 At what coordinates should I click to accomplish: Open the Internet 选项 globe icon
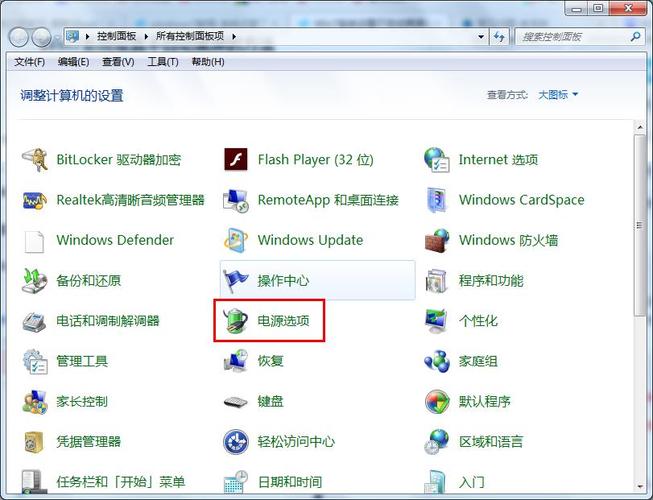[x=436, y=160]
